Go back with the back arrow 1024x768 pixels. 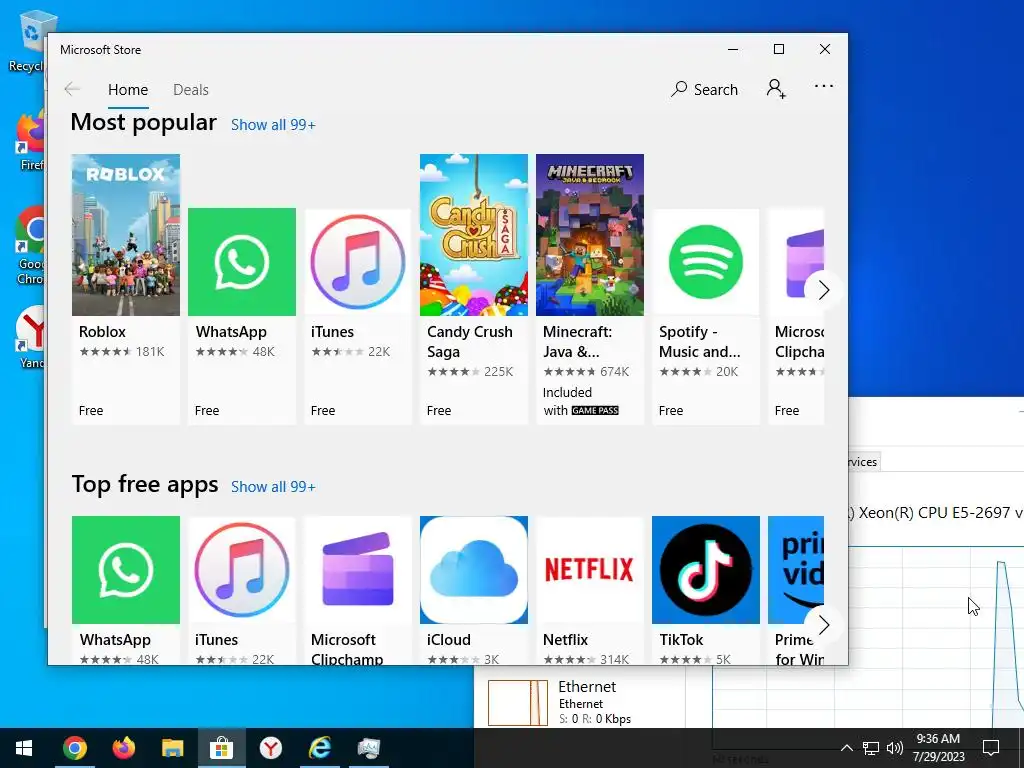[72, 89]
